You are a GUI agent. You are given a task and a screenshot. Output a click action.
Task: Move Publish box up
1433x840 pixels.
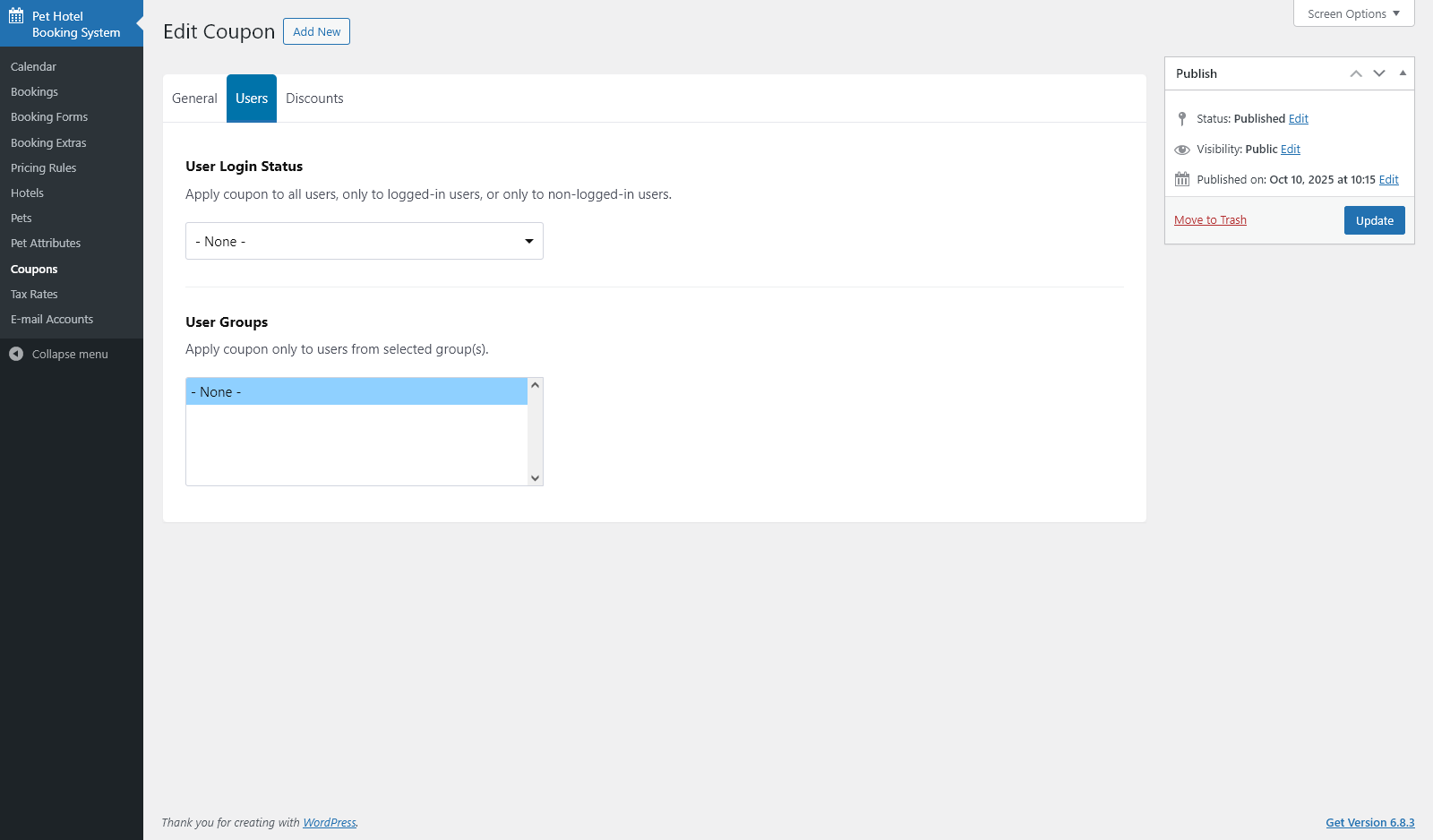[x=1356, y=73]
